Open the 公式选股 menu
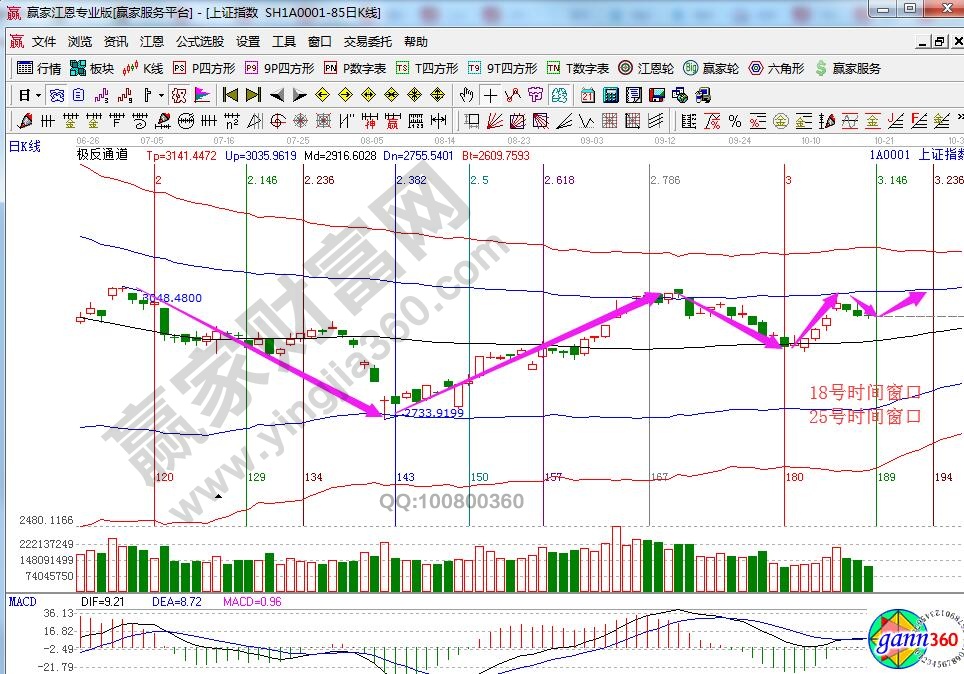Image resolution: width=964 pixels, height=674 pixels. [200, 41]
